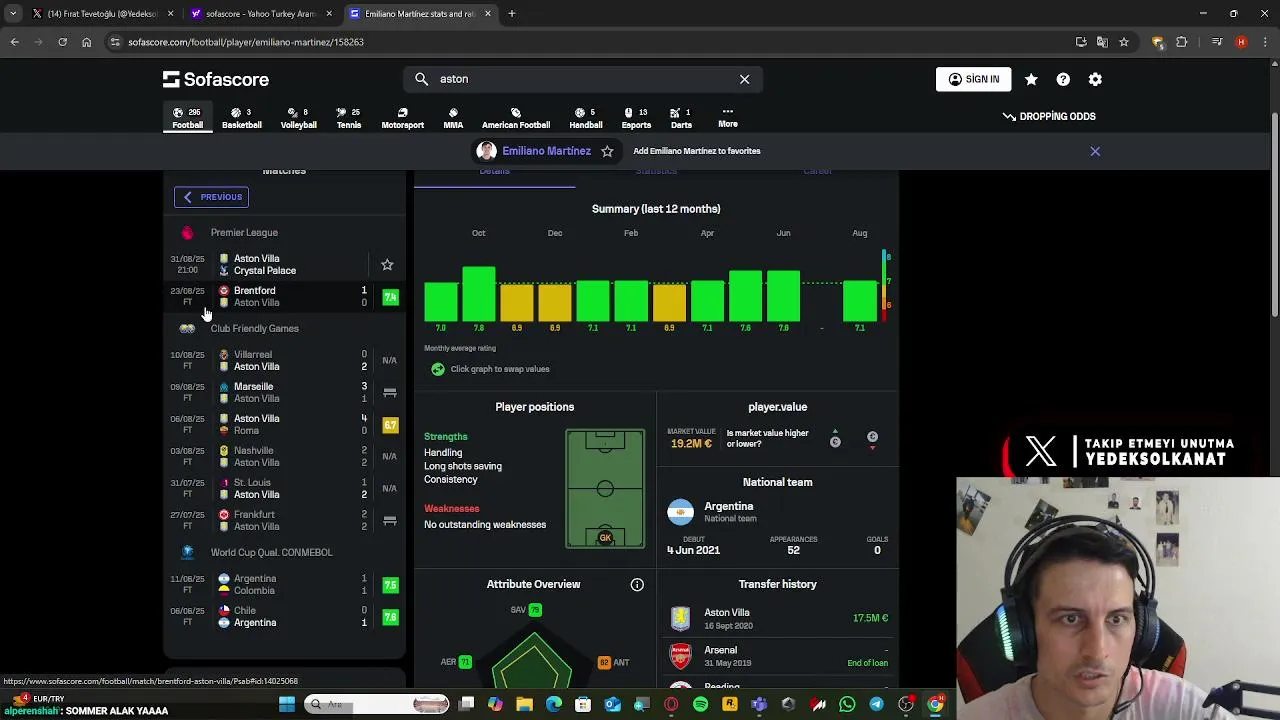
Task: Select the Volleyball sport tab
Action: click(x=298, y=118)
